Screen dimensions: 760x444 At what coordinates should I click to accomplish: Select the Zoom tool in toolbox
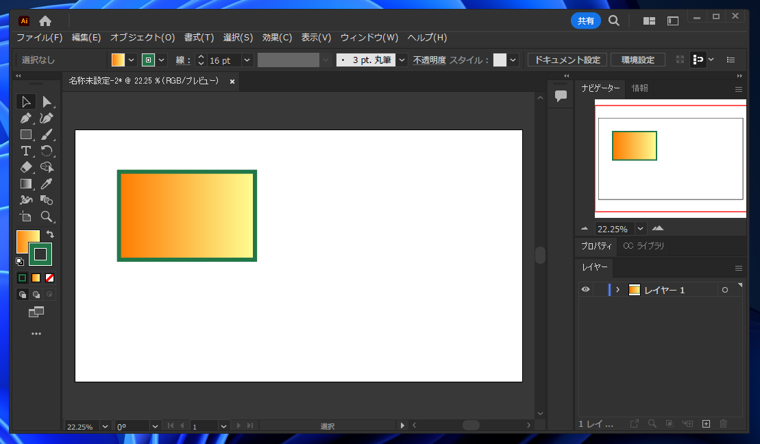tap(47, 217)
